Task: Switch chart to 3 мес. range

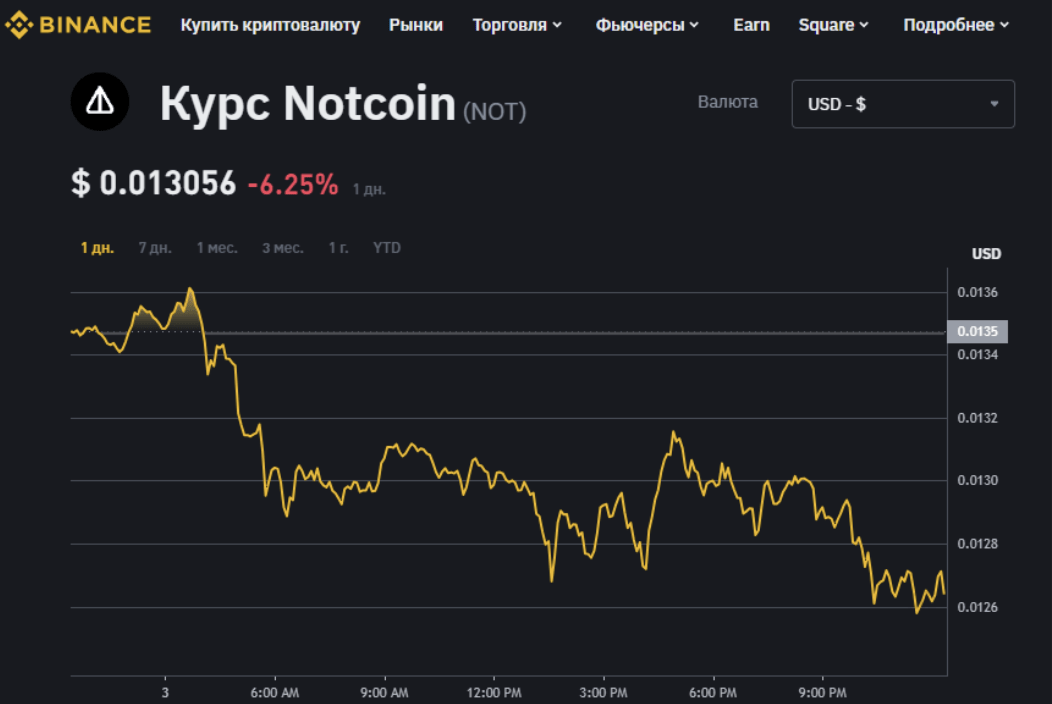Action: [x=282, y=248]
